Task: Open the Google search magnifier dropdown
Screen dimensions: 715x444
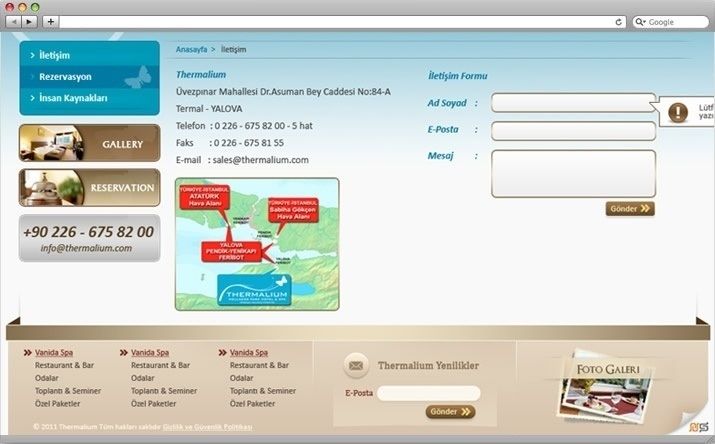Action: coord(640,22)
